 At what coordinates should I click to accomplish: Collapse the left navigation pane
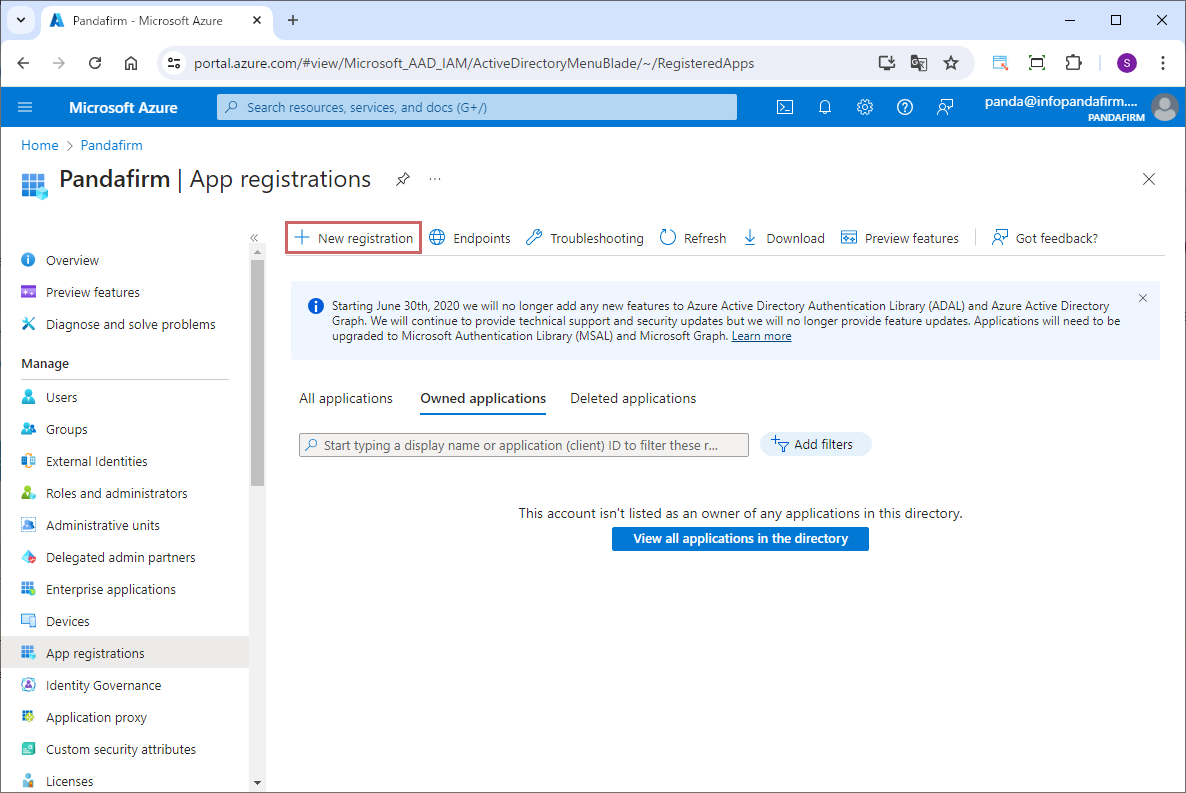tap(254, 238)
